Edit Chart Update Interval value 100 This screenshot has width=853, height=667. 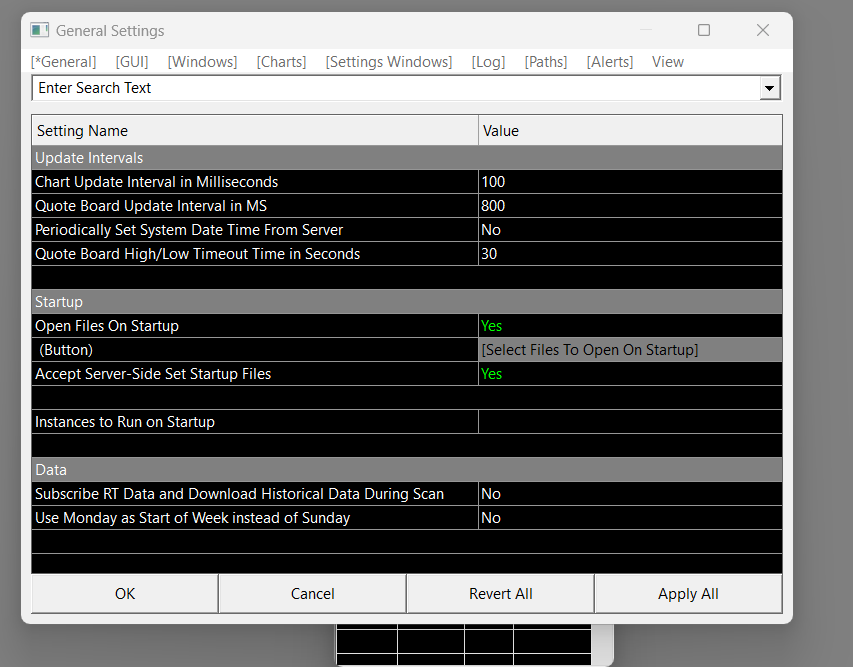point(629,182)
